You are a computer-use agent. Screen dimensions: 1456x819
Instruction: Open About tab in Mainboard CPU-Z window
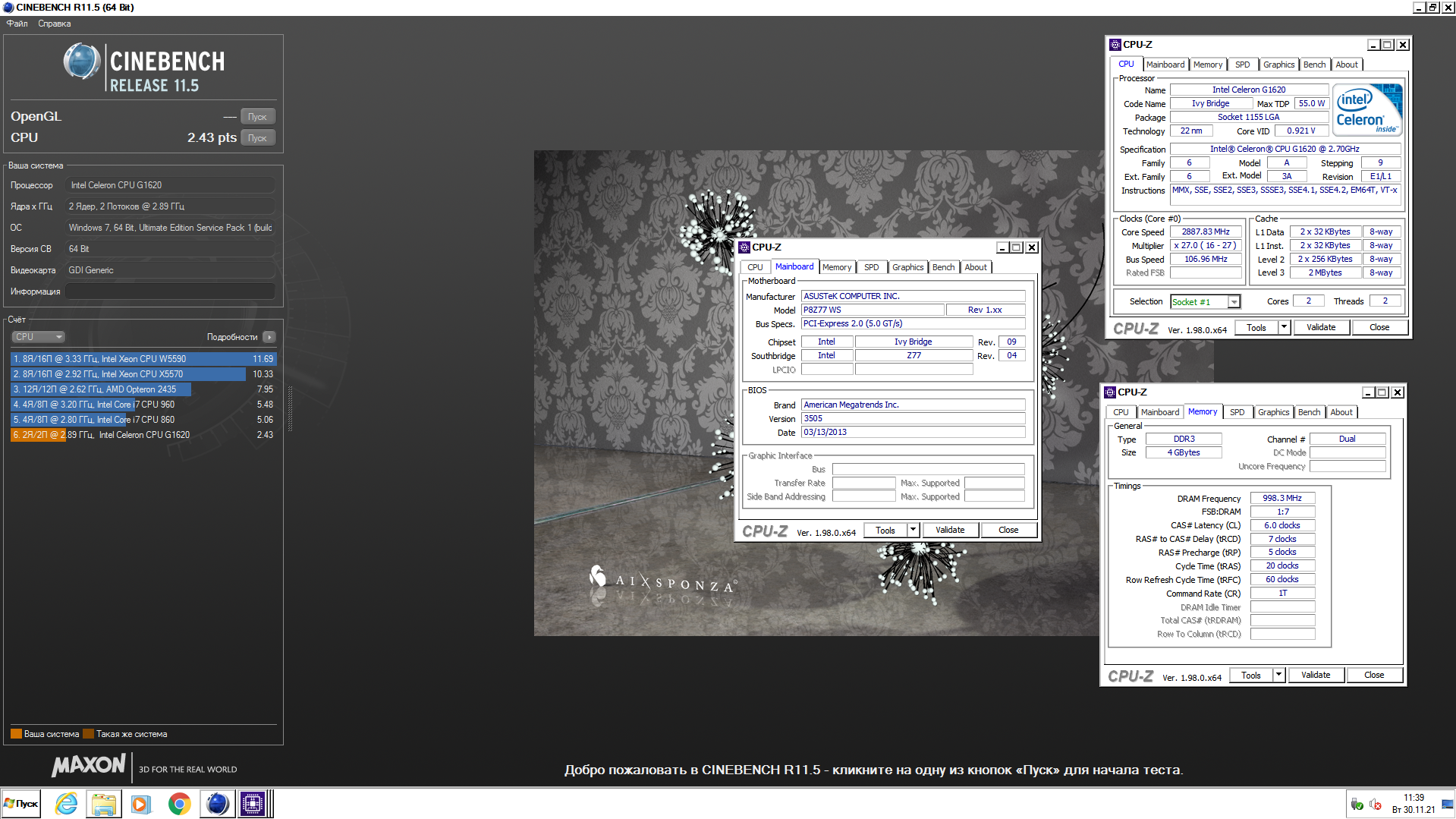coord(976,267)
